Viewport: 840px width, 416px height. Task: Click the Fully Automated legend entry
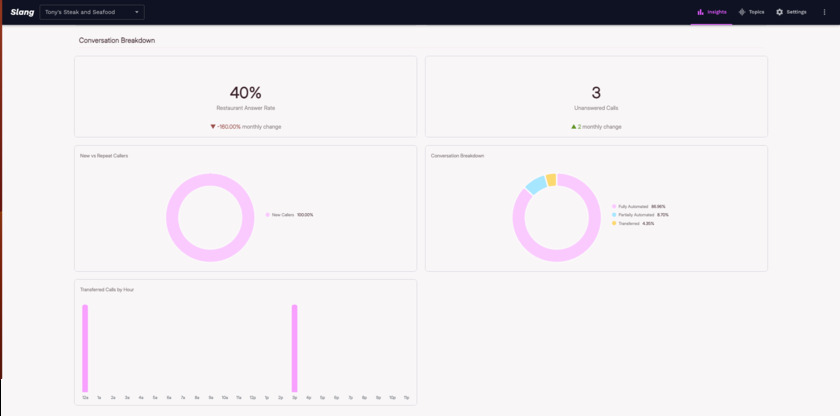[639, 206]
